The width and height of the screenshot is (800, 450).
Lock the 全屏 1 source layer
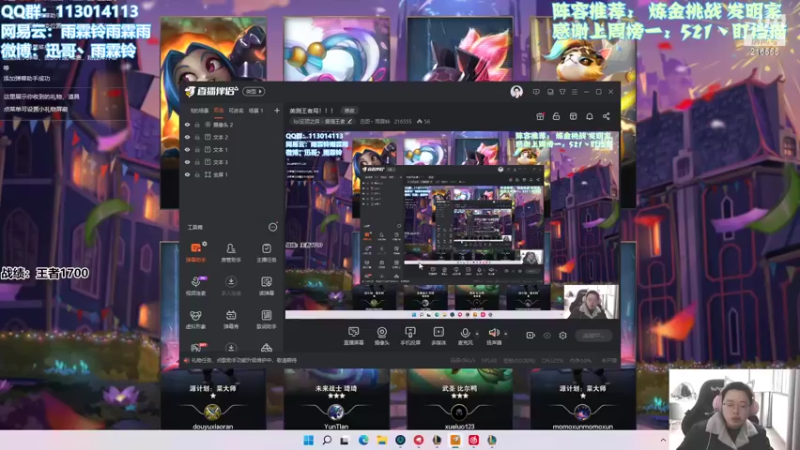tap(197, 174)
